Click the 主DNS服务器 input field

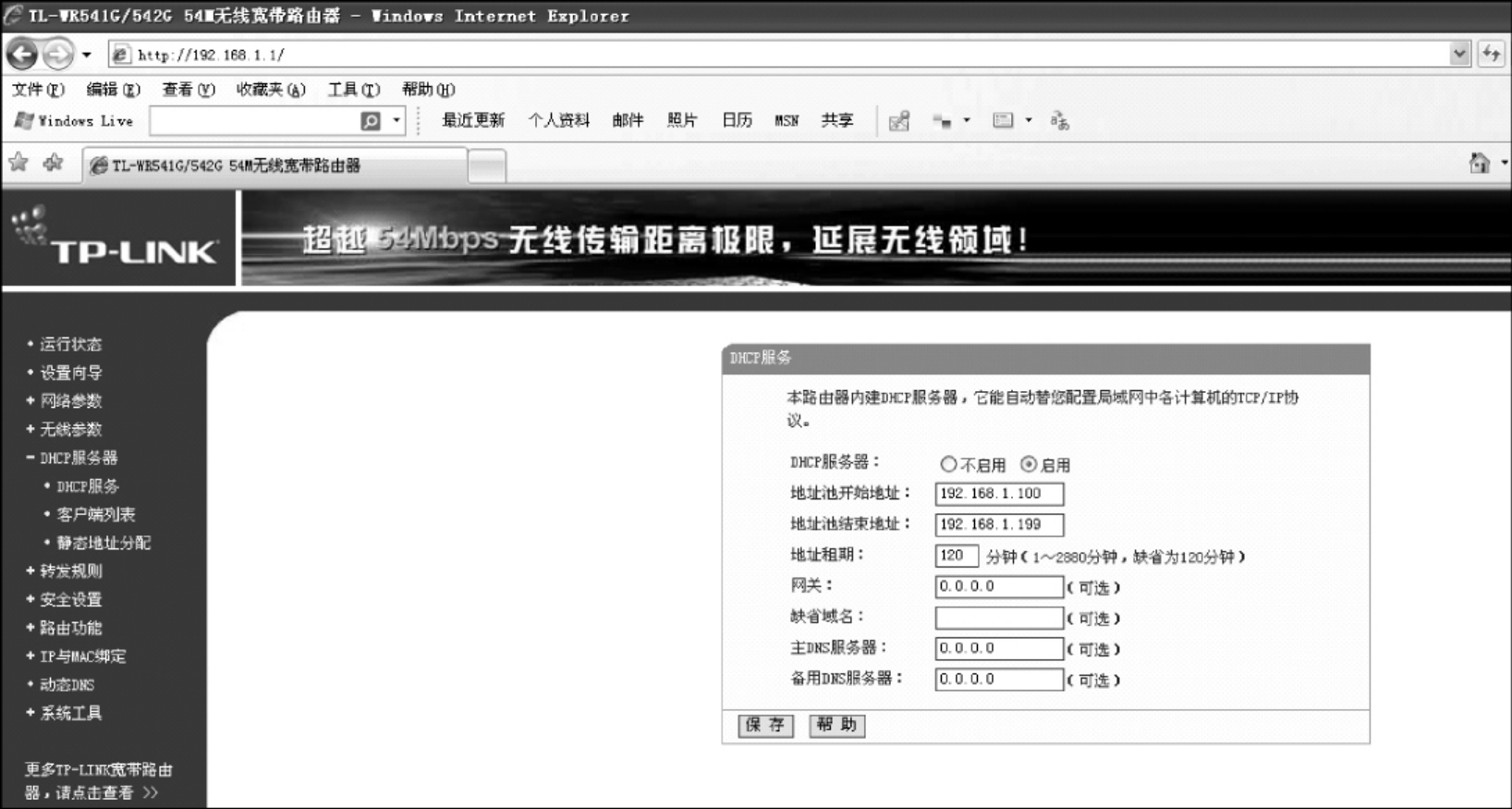coord(999,648)
